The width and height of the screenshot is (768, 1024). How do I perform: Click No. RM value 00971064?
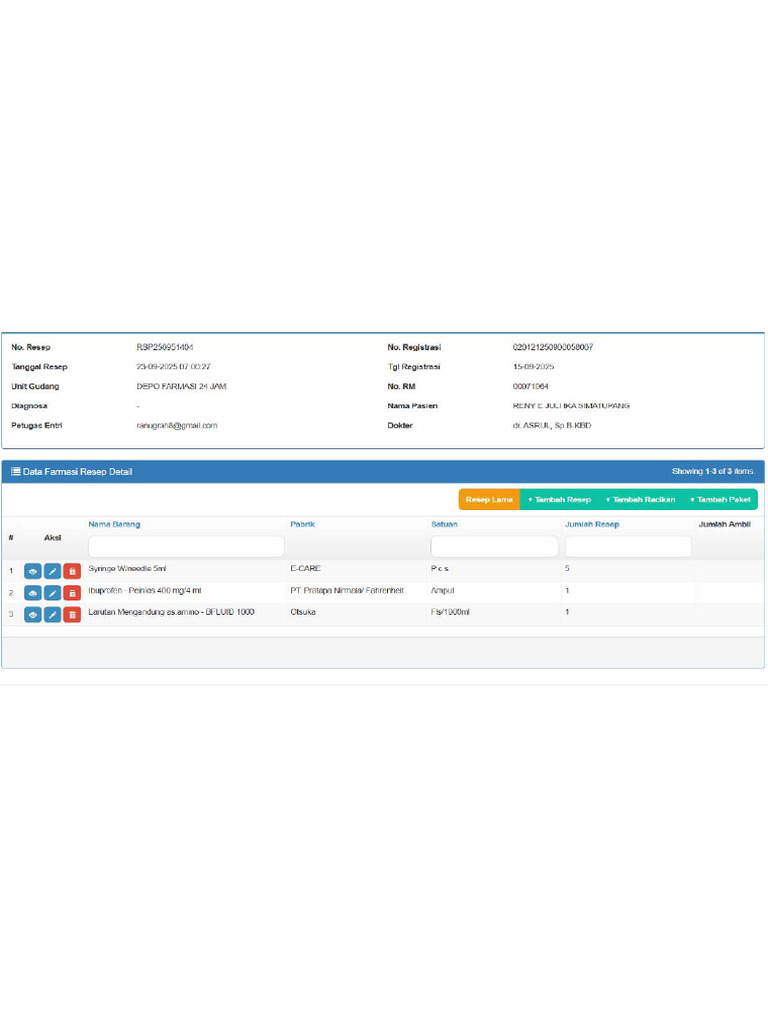[x=530, y=387]
